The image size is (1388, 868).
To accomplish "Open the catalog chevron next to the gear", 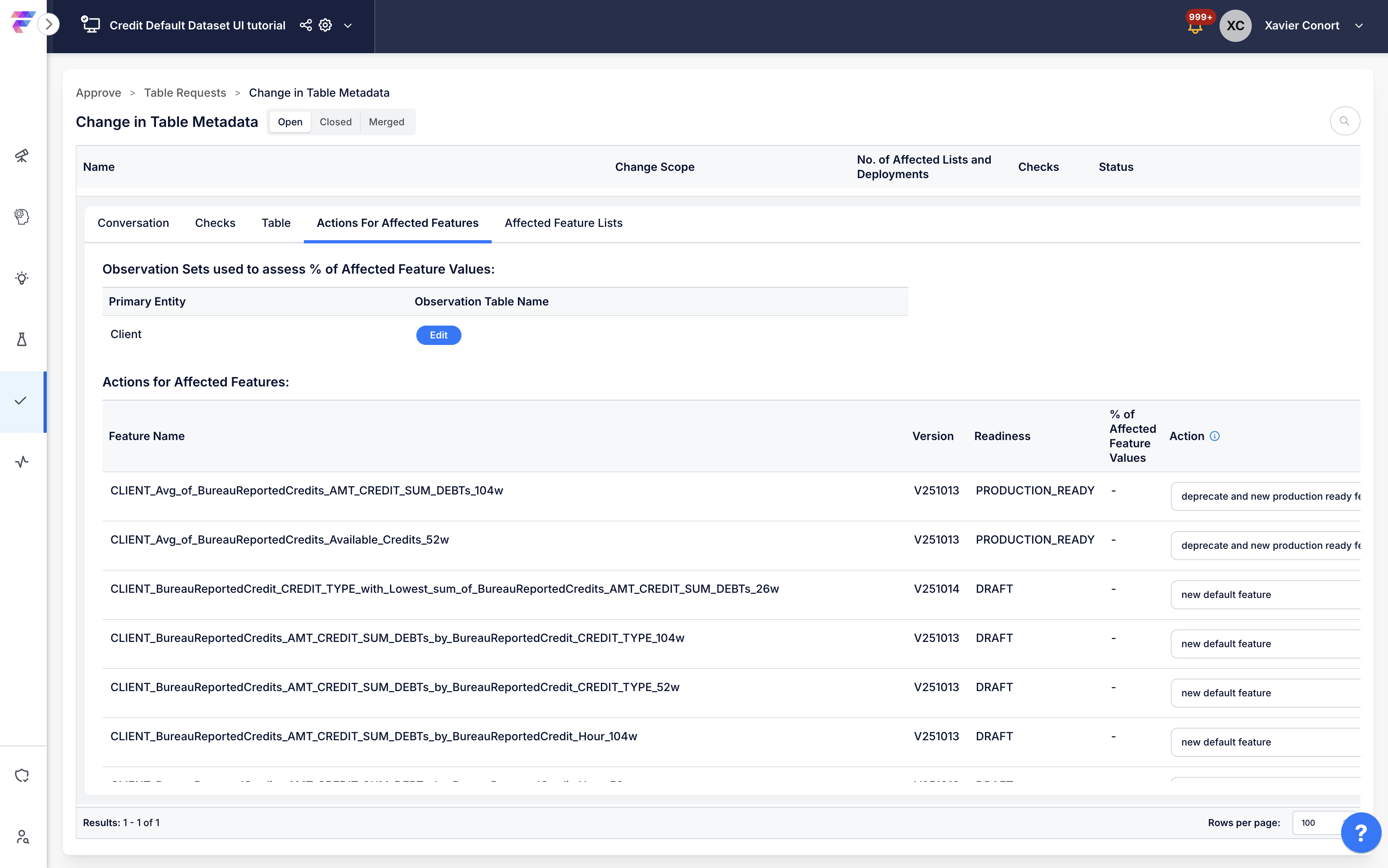I will (348, 26).
